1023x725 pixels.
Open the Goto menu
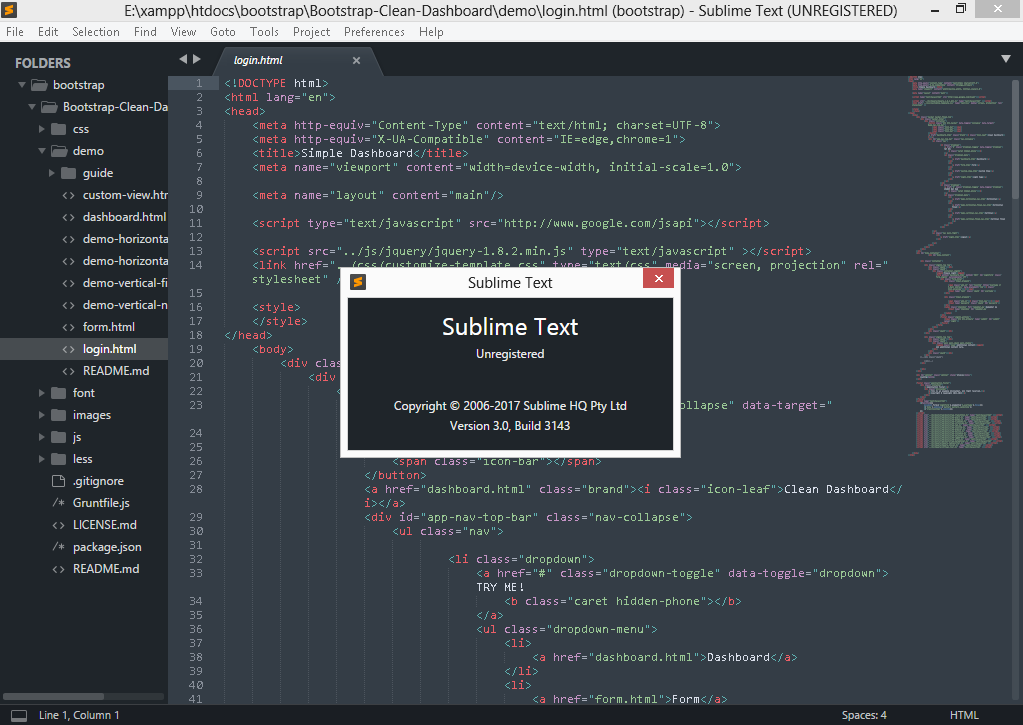coord(223,32)
